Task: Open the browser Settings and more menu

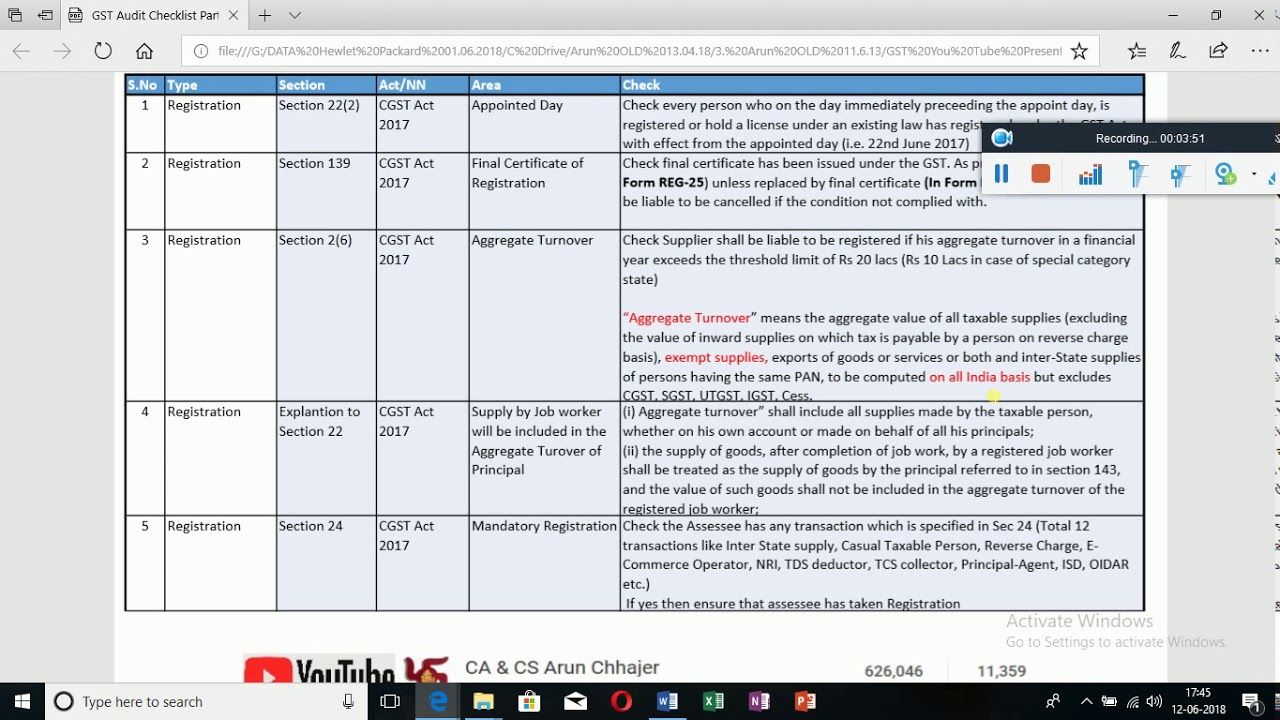Action: [x=1259, y=51]
